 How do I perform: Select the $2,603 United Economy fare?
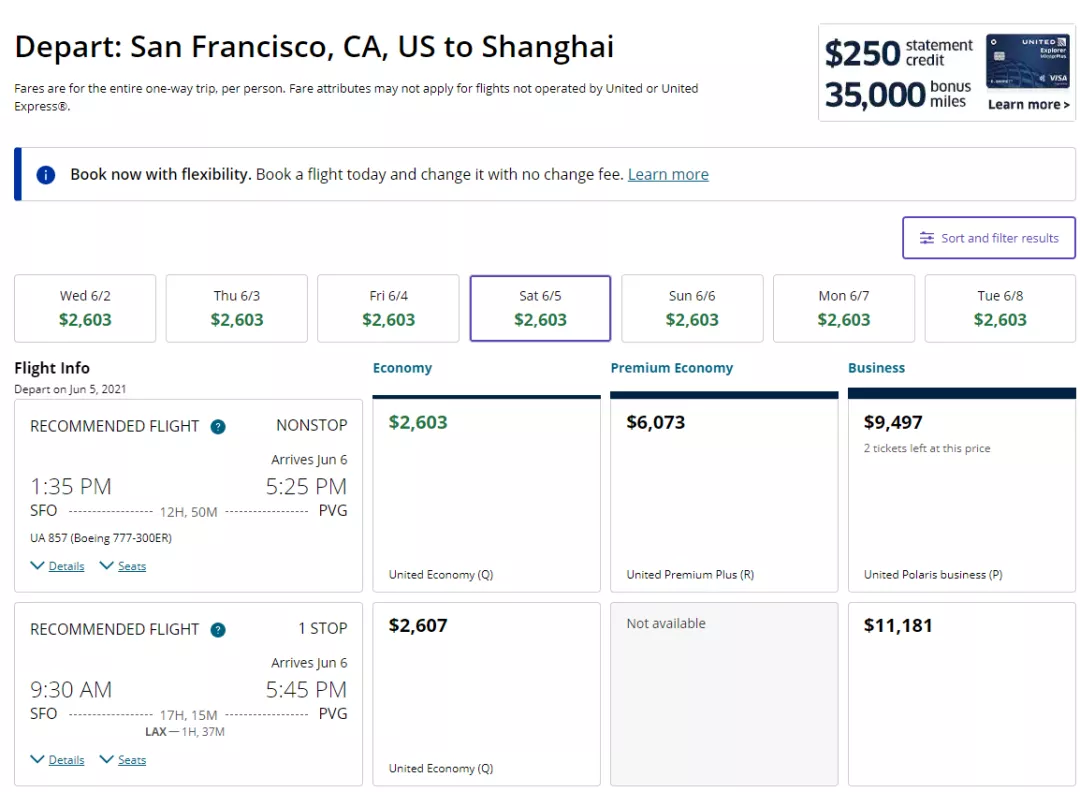486,490
